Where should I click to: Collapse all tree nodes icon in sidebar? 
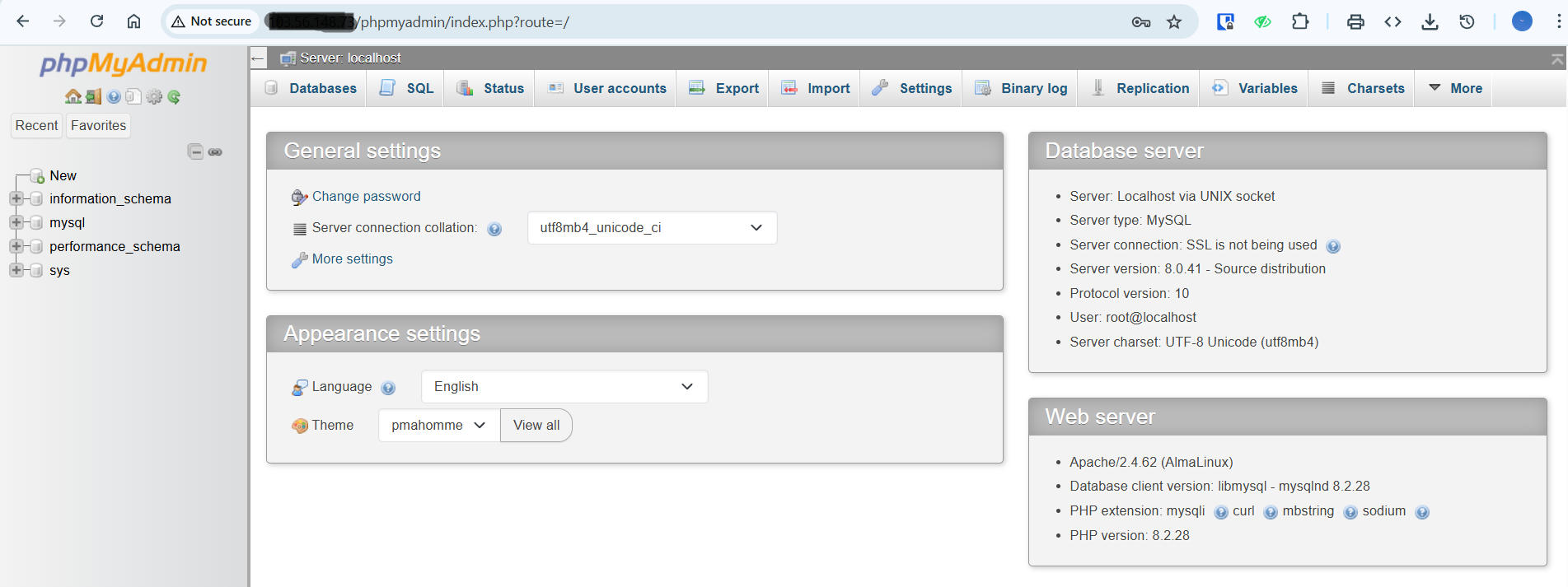(x=195, y=151)
